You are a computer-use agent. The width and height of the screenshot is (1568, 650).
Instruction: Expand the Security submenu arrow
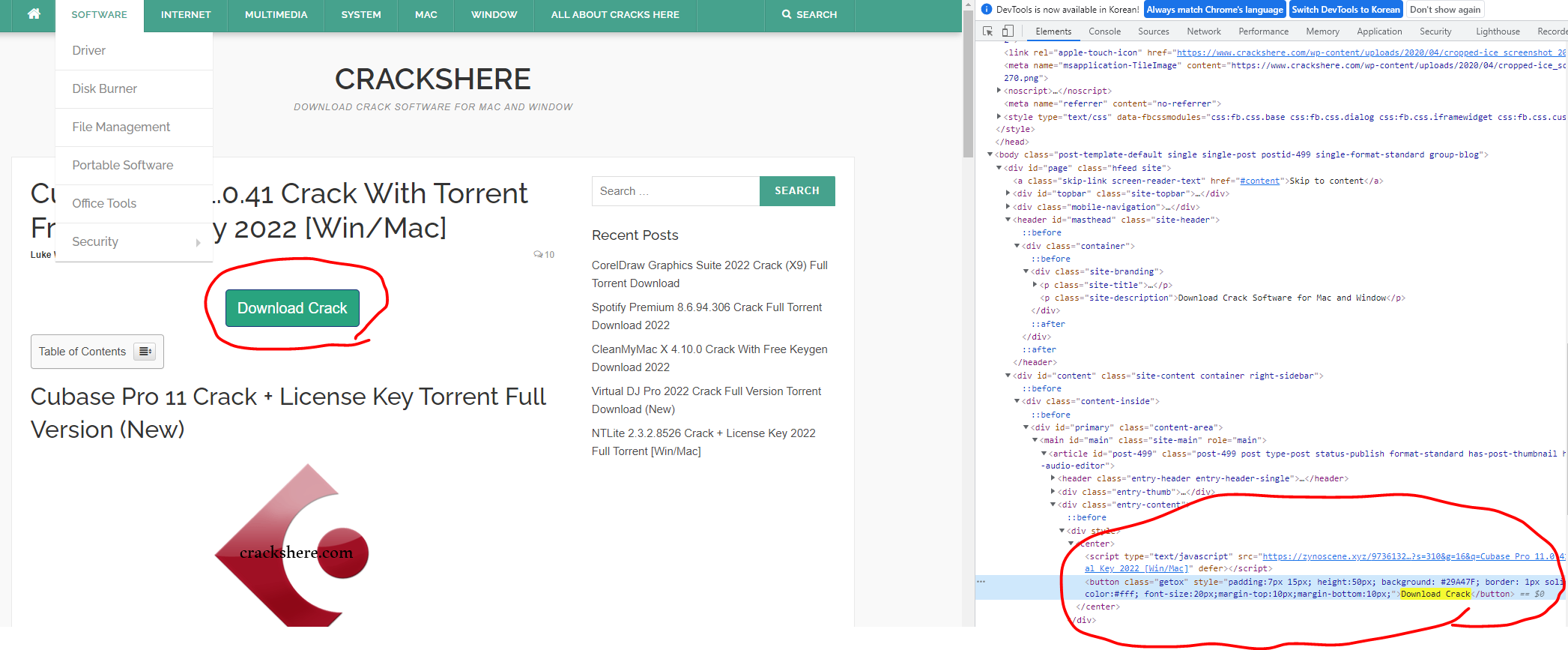198,242
